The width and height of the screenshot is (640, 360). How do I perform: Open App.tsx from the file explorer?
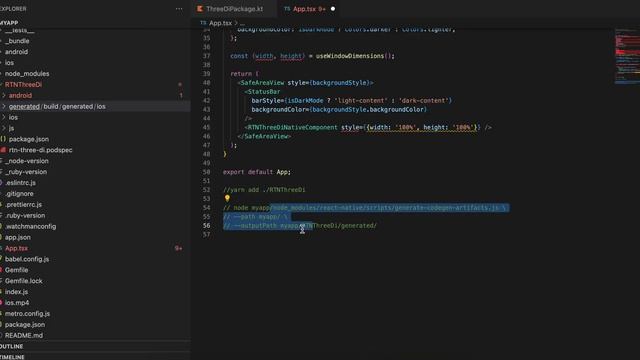tap(16, 248)
